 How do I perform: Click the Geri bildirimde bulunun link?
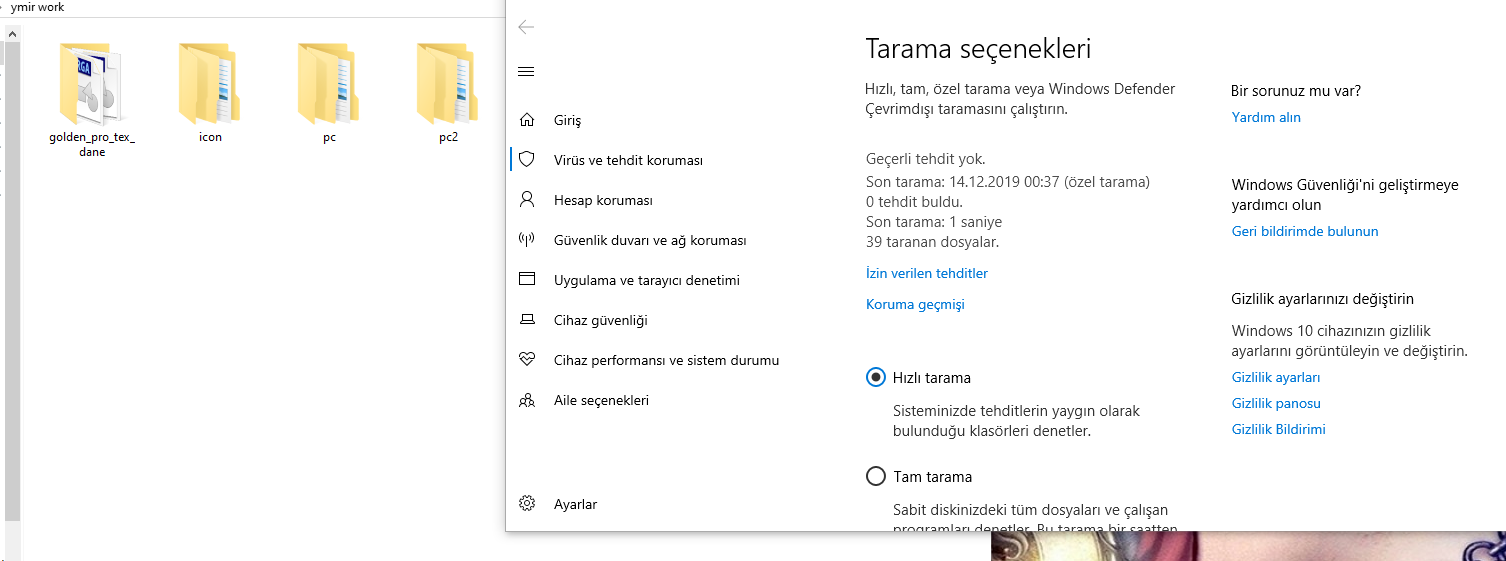1305,231
